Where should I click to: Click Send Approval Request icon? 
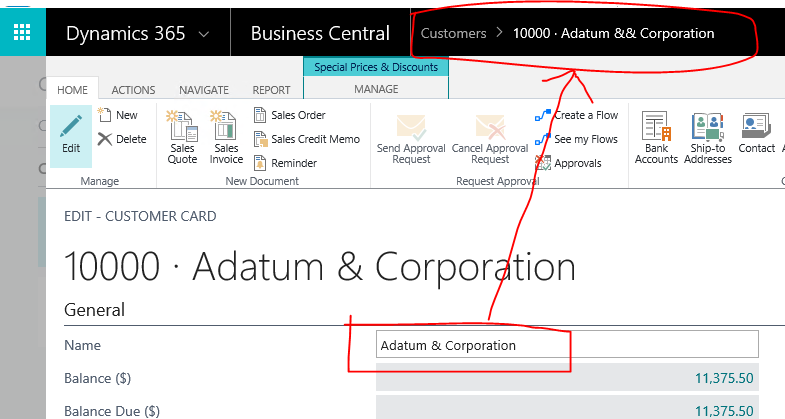tap(411, 128)
